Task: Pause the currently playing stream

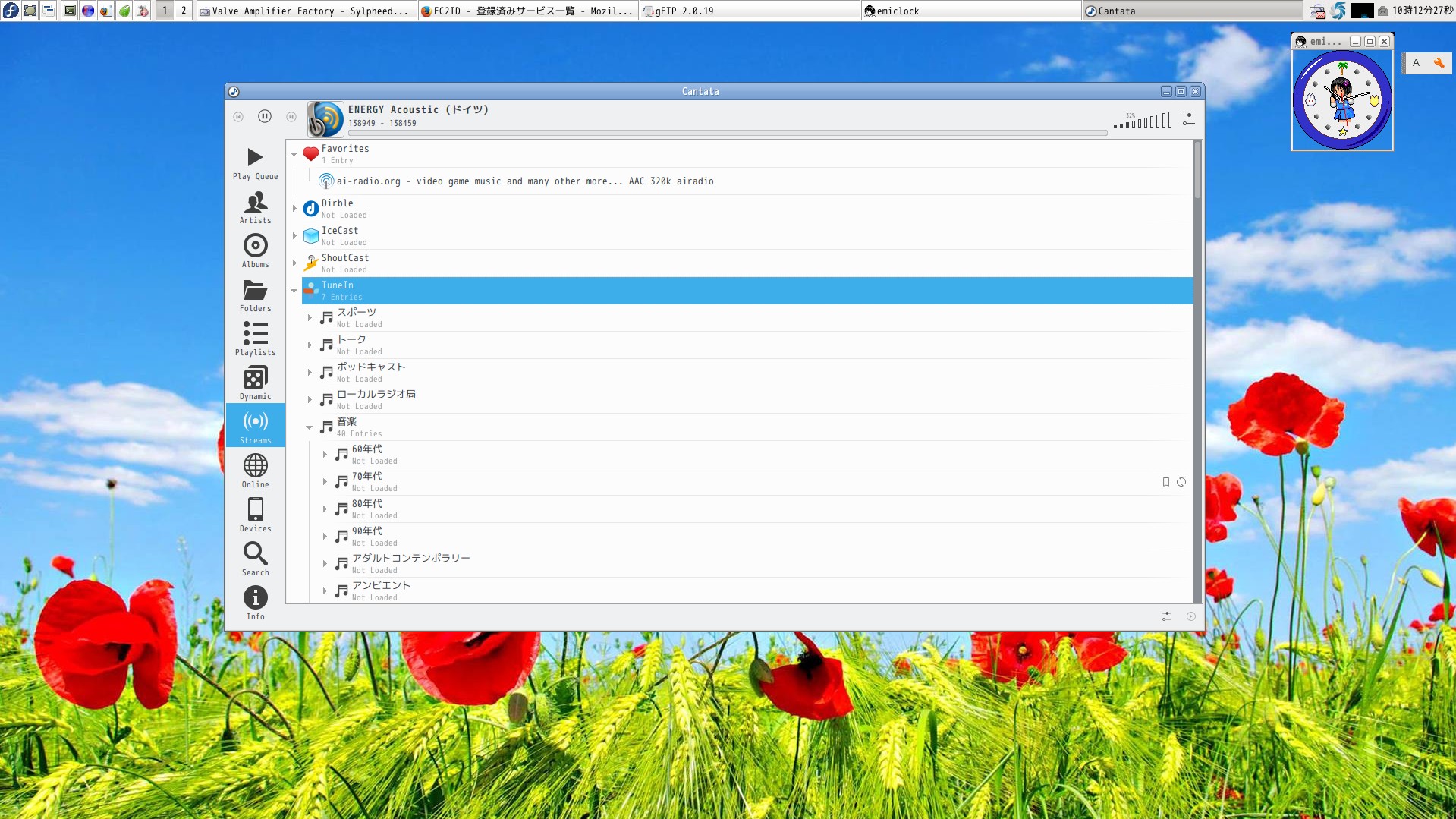Action: [264, 116]
